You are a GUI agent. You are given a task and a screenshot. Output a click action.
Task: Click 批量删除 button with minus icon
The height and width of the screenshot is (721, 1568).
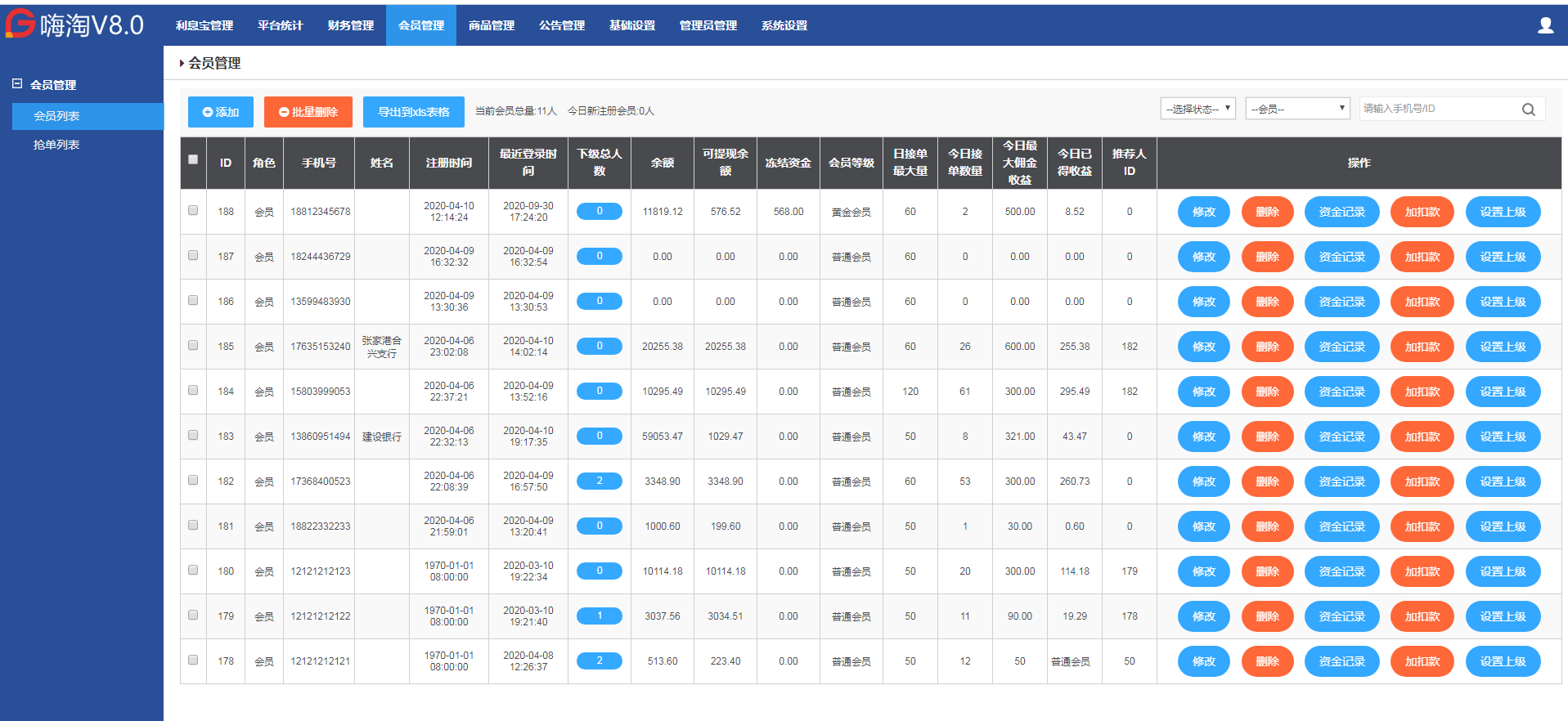tap(308, 112)
